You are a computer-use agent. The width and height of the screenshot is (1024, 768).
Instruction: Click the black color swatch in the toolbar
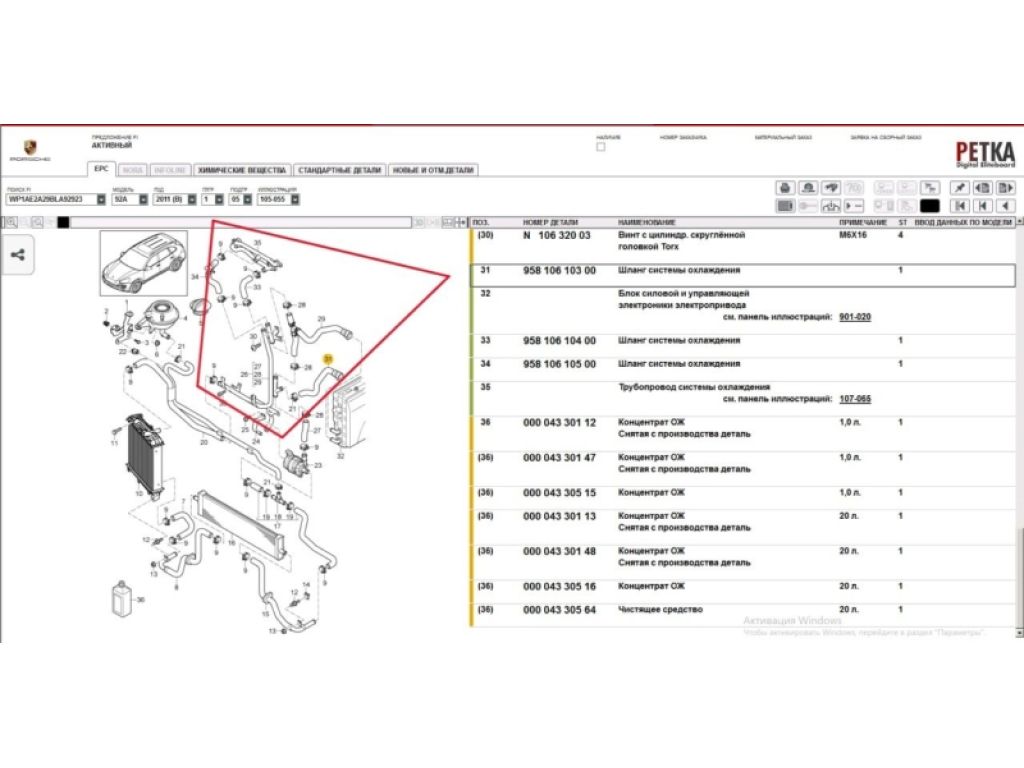929,206
